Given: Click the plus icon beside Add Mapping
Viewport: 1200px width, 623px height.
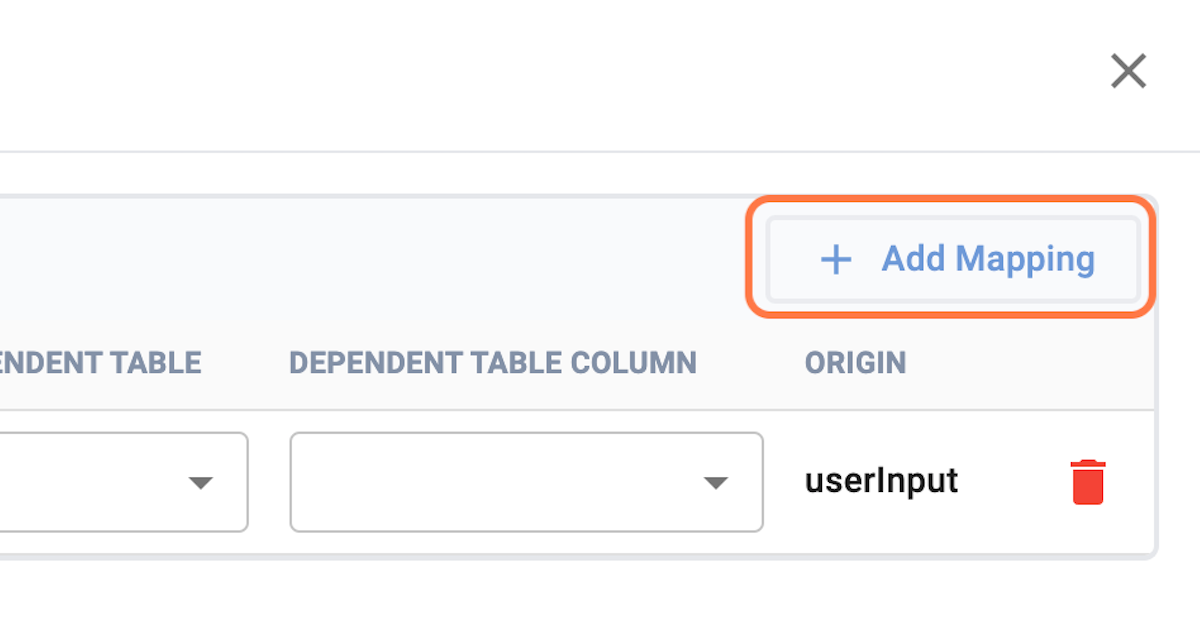Looking at the screenshot, I should pyautogui.click(x=835, y=260).
